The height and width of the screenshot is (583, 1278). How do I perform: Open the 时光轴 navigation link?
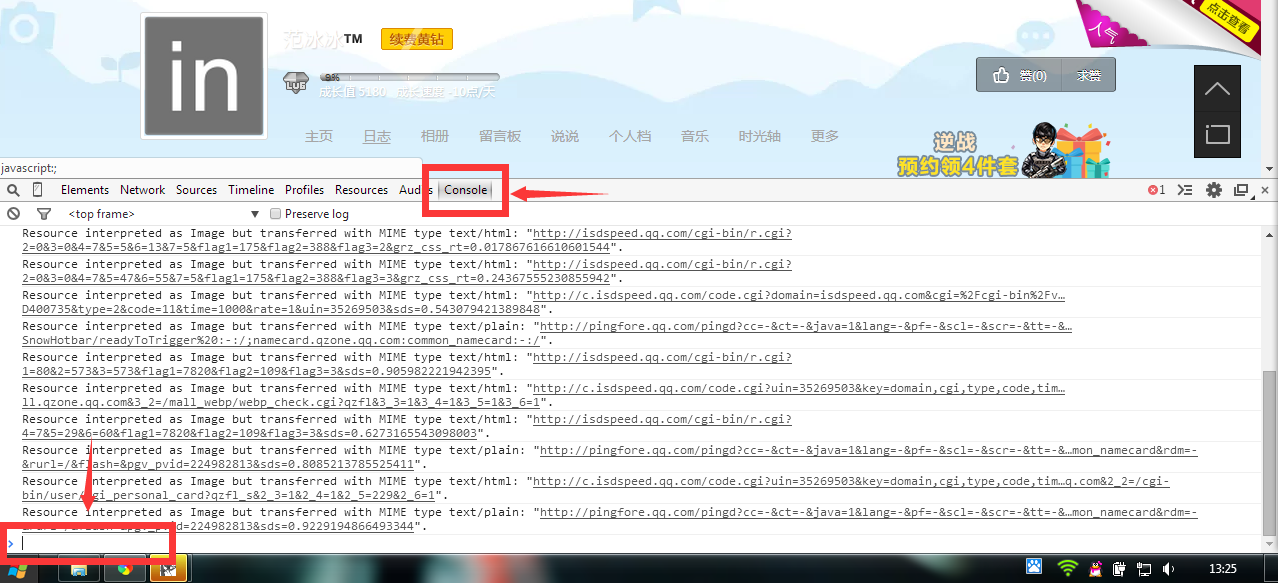click(760, 136)
